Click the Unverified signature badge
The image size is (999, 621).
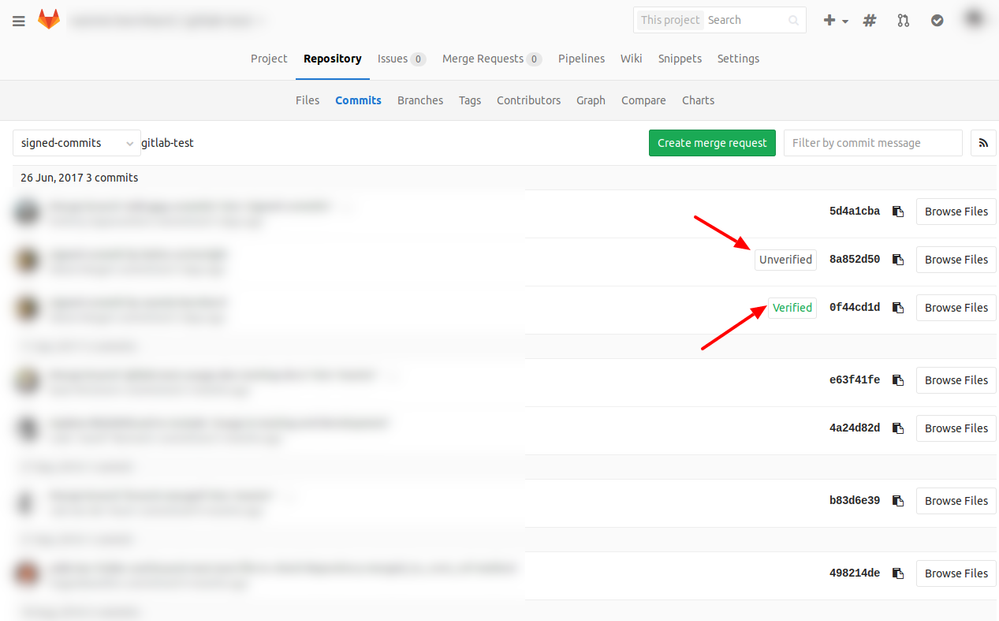[x=785, y=260]
